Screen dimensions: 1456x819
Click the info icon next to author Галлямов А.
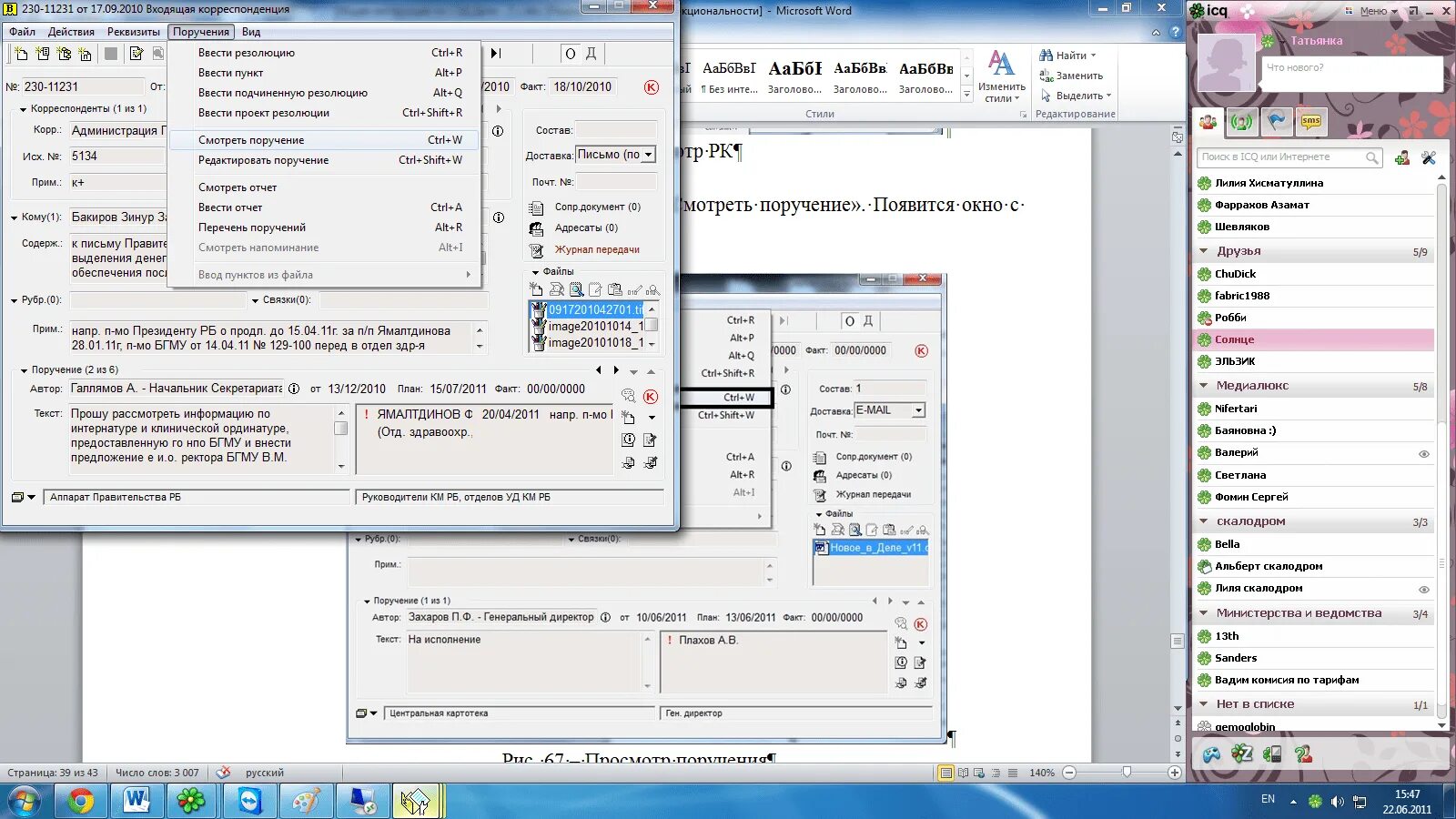click(x=294, y=389)
